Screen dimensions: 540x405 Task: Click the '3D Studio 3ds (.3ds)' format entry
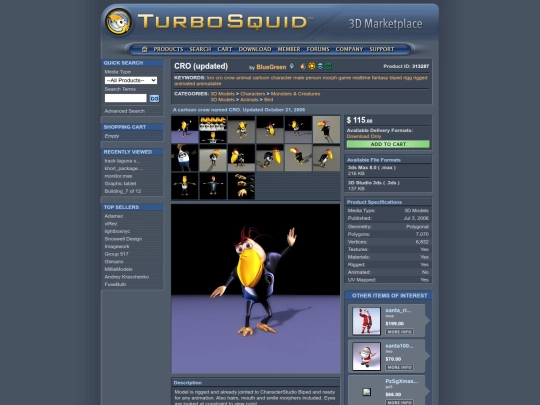(x=373, y=183)
